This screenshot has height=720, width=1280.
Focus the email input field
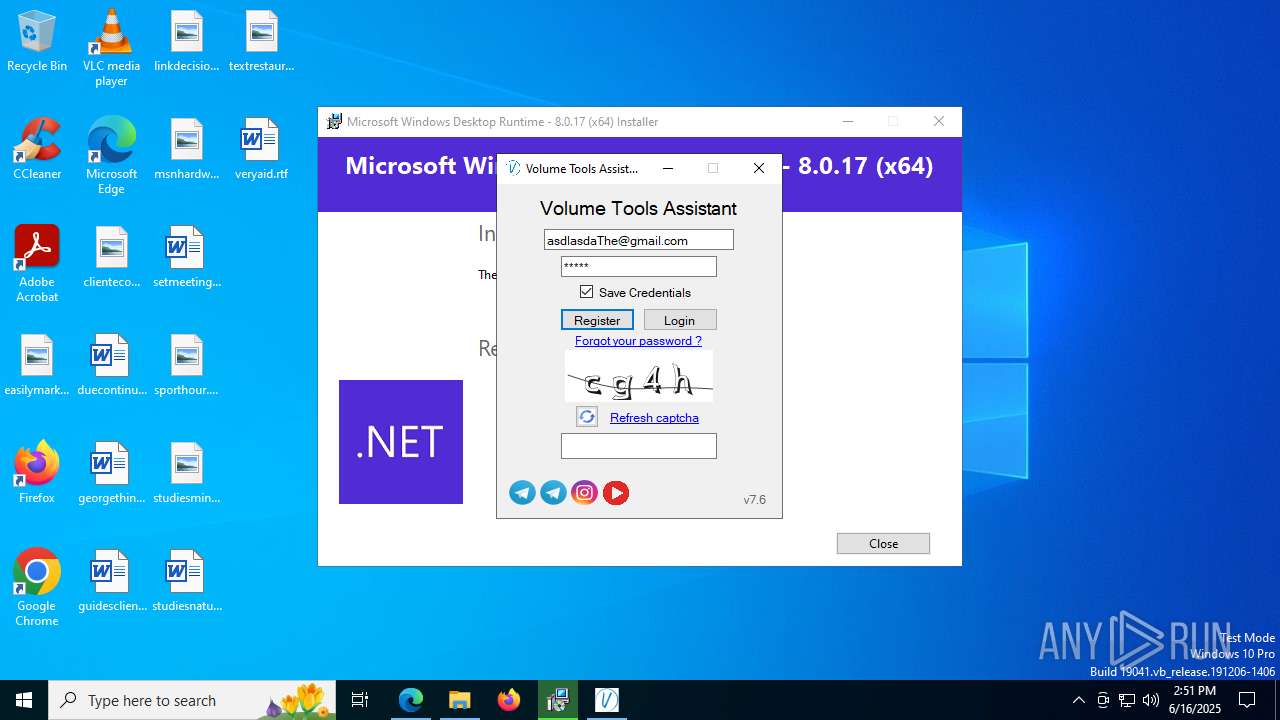[x=639, y=240]
